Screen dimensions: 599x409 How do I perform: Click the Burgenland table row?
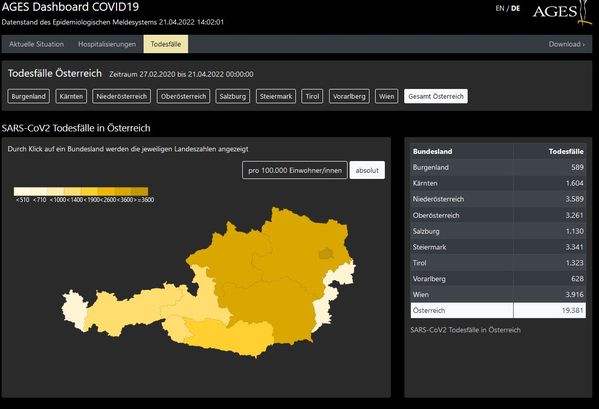point(498,167)
